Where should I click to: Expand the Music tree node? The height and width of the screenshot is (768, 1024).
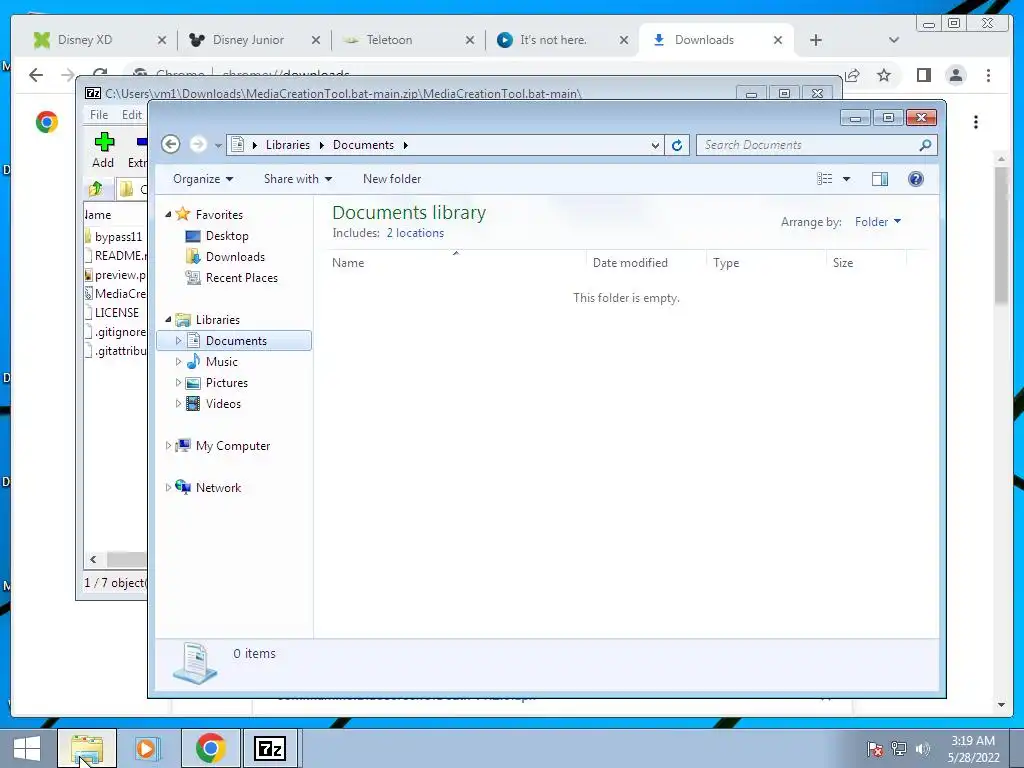[178, 361]
